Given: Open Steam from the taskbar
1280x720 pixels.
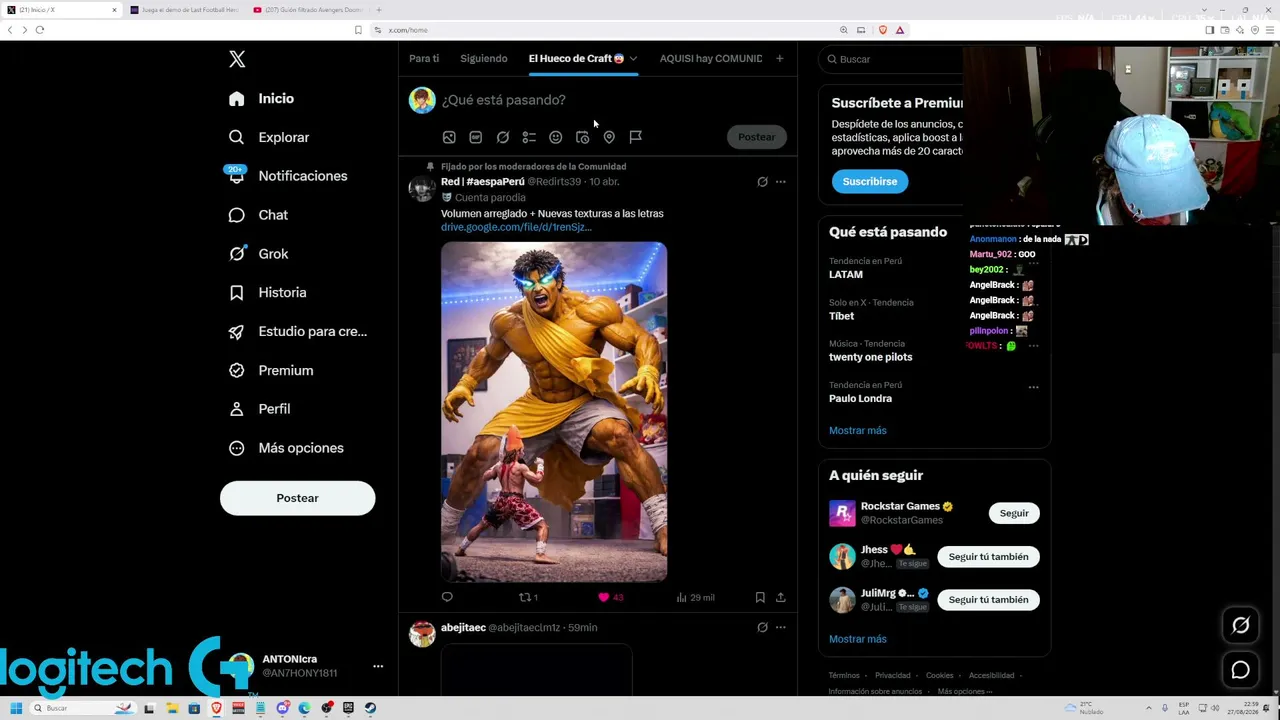Looking at the screenshot, I should pyautogui.click(x=370, y=709).
